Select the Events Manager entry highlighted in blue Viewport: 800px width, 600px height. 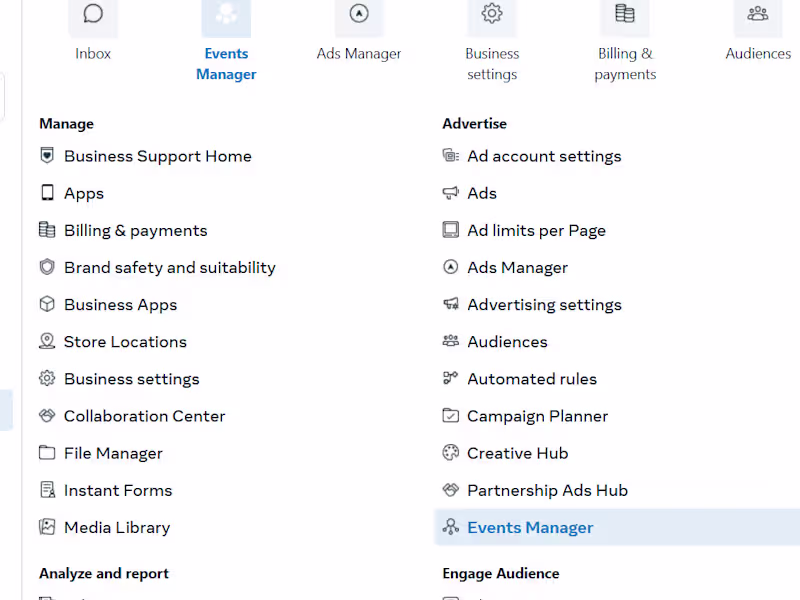click(x=530, y=527)
